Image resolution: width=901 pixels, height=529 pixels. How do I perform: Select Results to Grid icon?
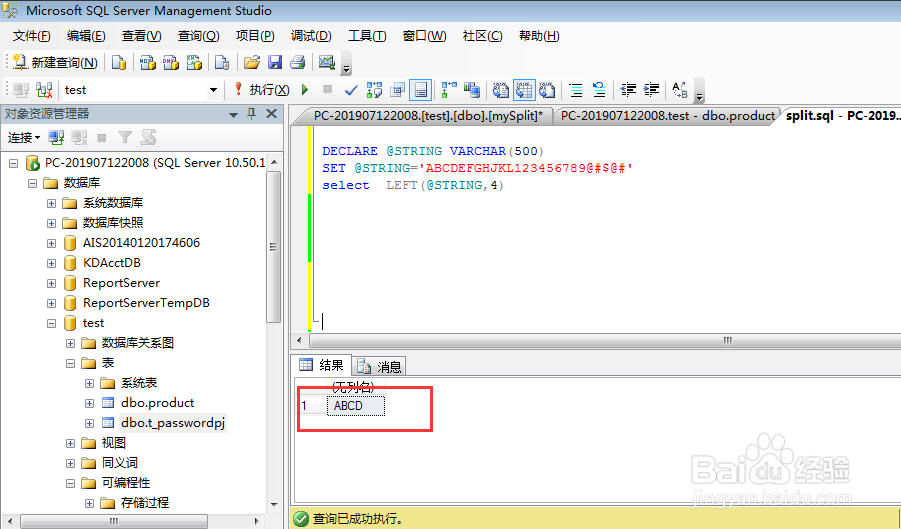524,90
